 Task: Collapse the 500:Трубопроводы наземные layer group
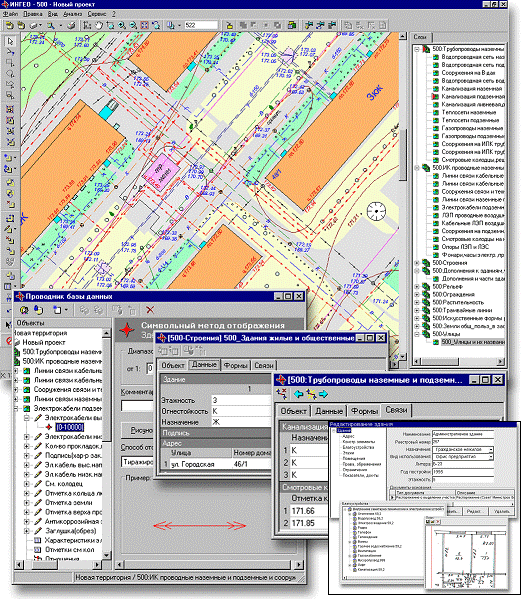(x=417, y=49)
